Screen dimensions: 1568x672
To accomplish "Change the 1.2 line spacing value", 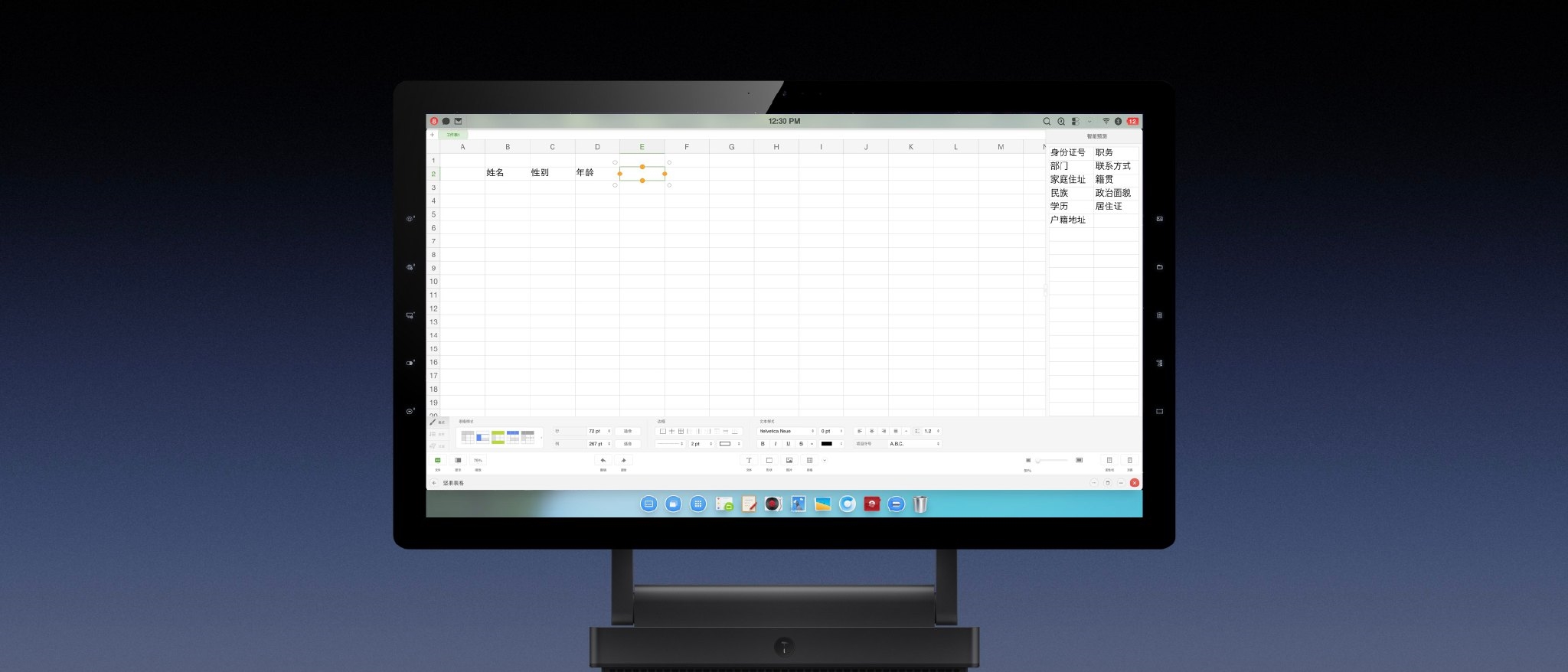I will [931, 432].
